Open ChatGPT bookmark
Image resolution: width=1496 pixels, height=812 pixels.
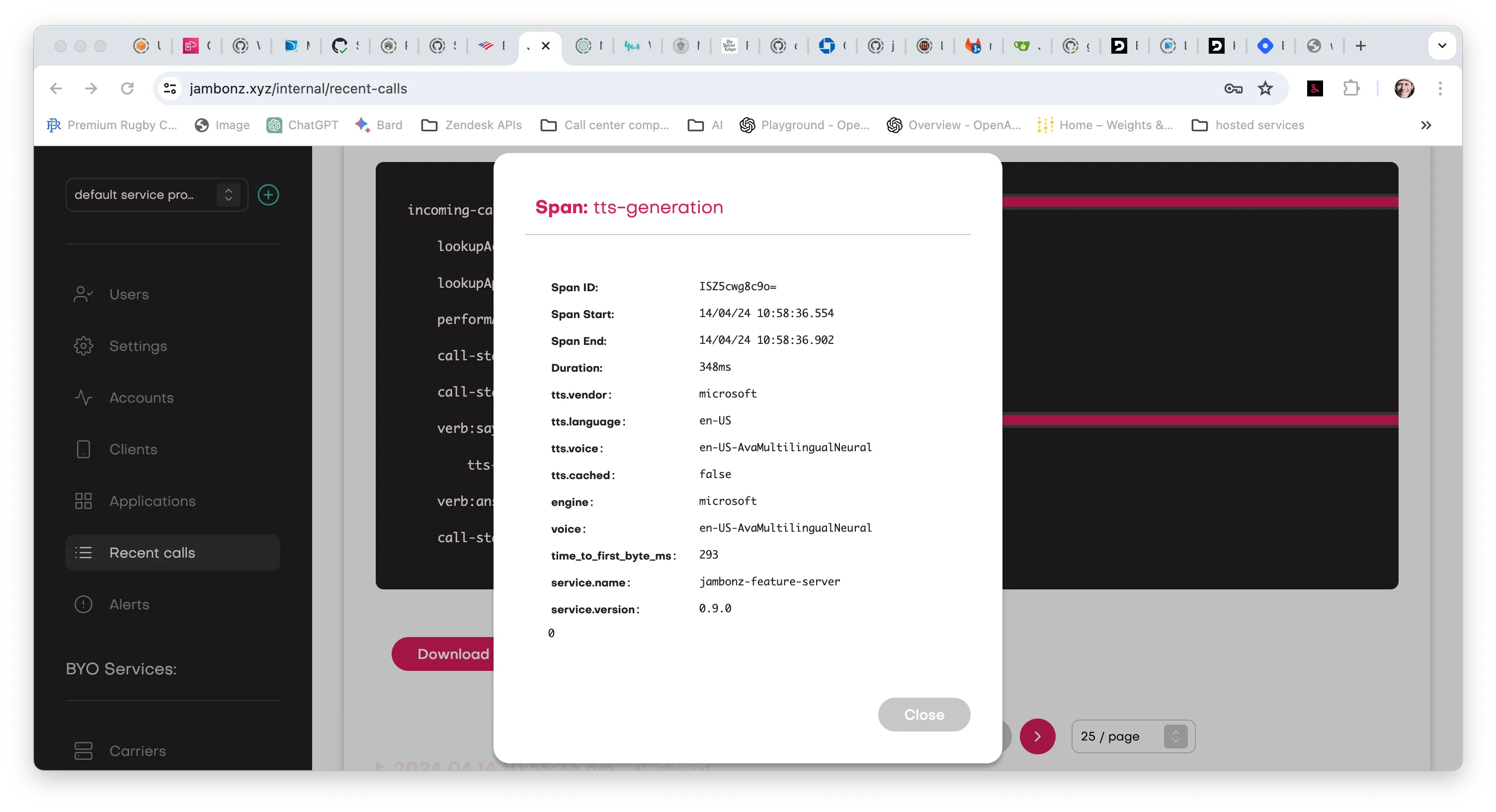[x=303, y=125]
